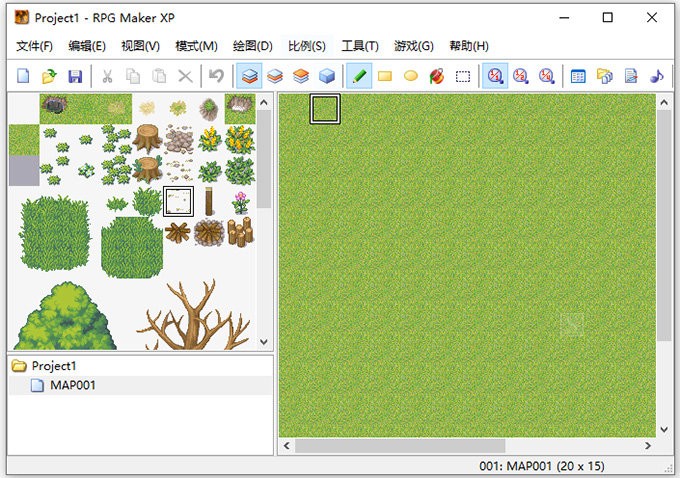Select MAP001 in the map tree

pos(72,385)
